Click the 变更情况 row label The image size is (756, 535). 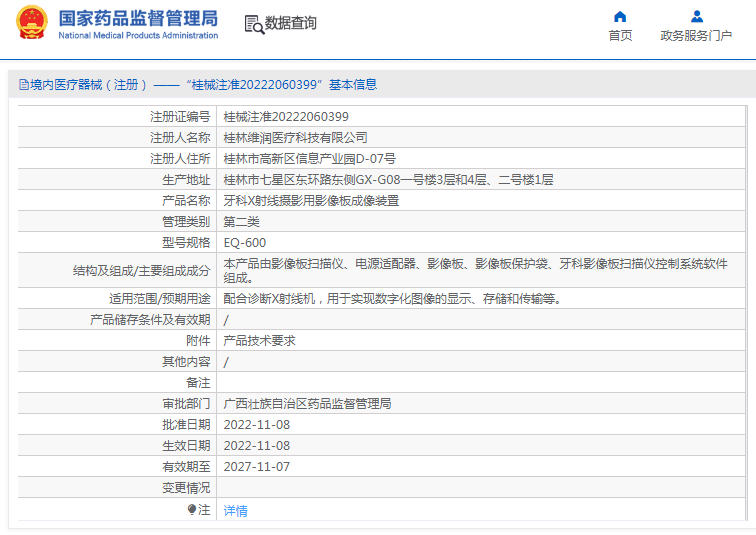tap(186, 488)
